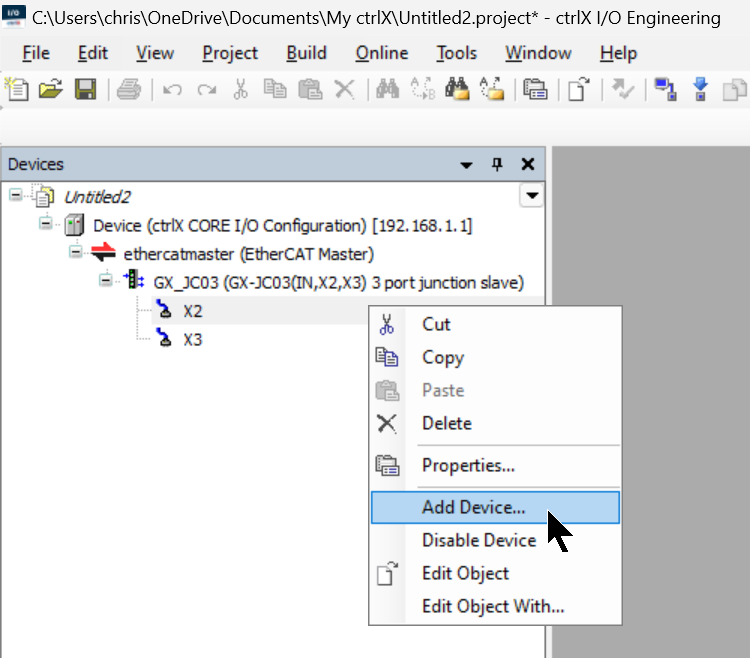The width and height of the screenshot is (750, 658).
Task: Click the Replace in Project toolbar icon
Action: (492, 89)
